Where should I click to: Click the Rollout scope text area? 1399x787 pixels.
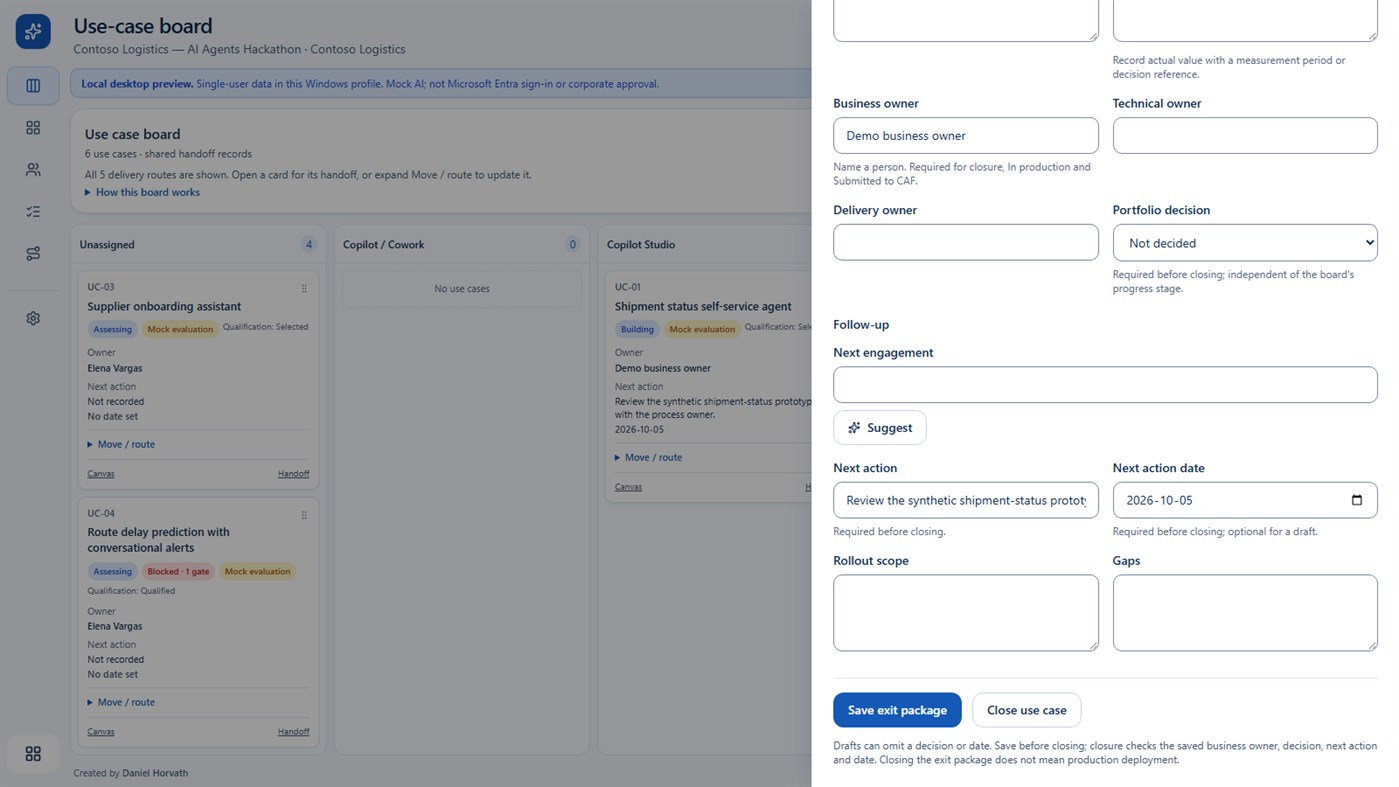966,613
